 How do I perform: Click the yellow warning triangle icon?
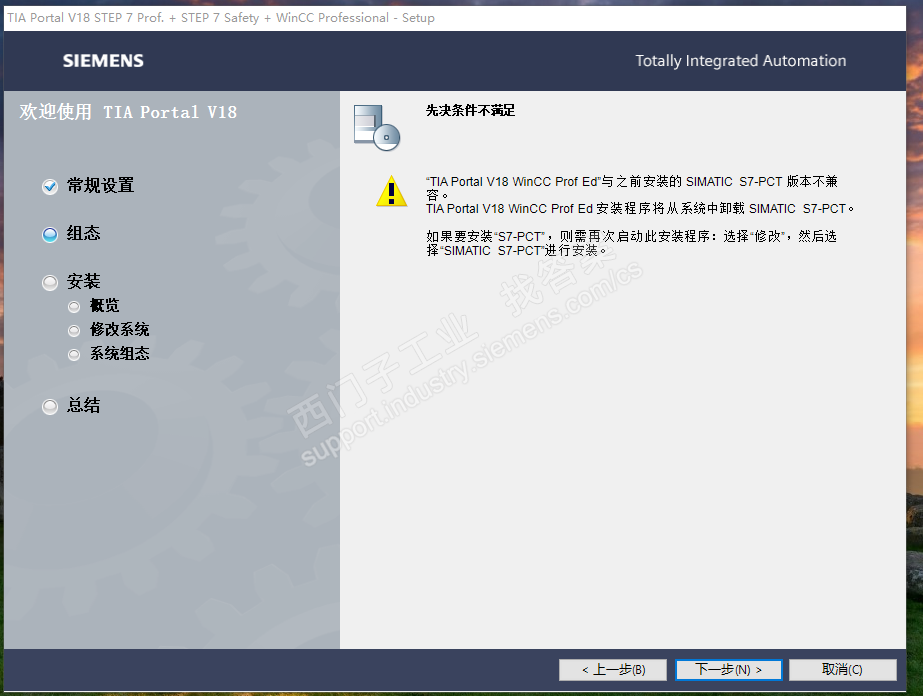391,191
